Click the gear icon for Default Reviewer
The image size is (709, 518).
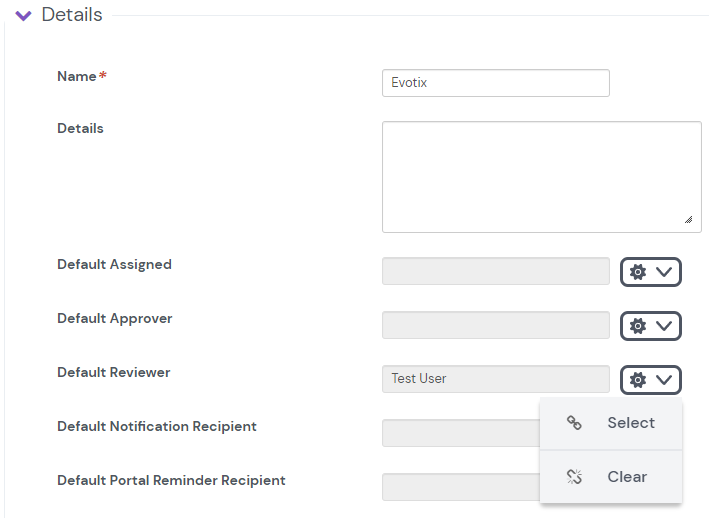click(638, 380)
